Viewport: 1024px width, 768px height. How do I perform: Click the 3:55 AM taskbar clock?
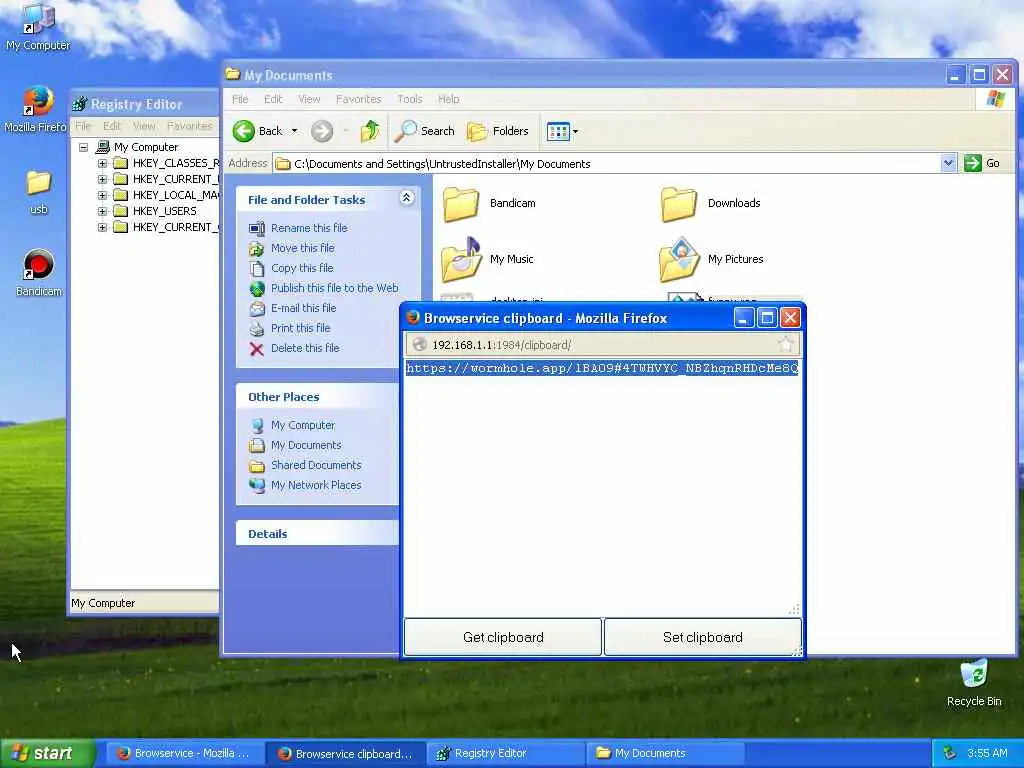pos(987,754)
